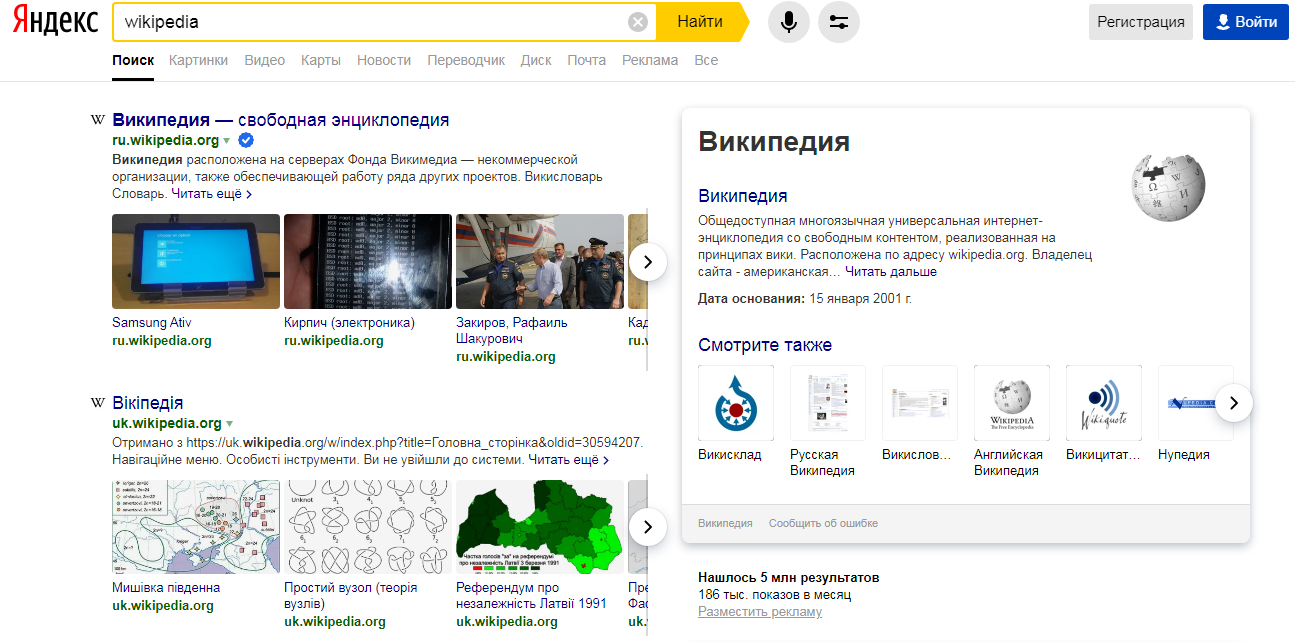Open the Вікіпедія search result title
This screenshot has height=642, width=1295.
[148, 403]
